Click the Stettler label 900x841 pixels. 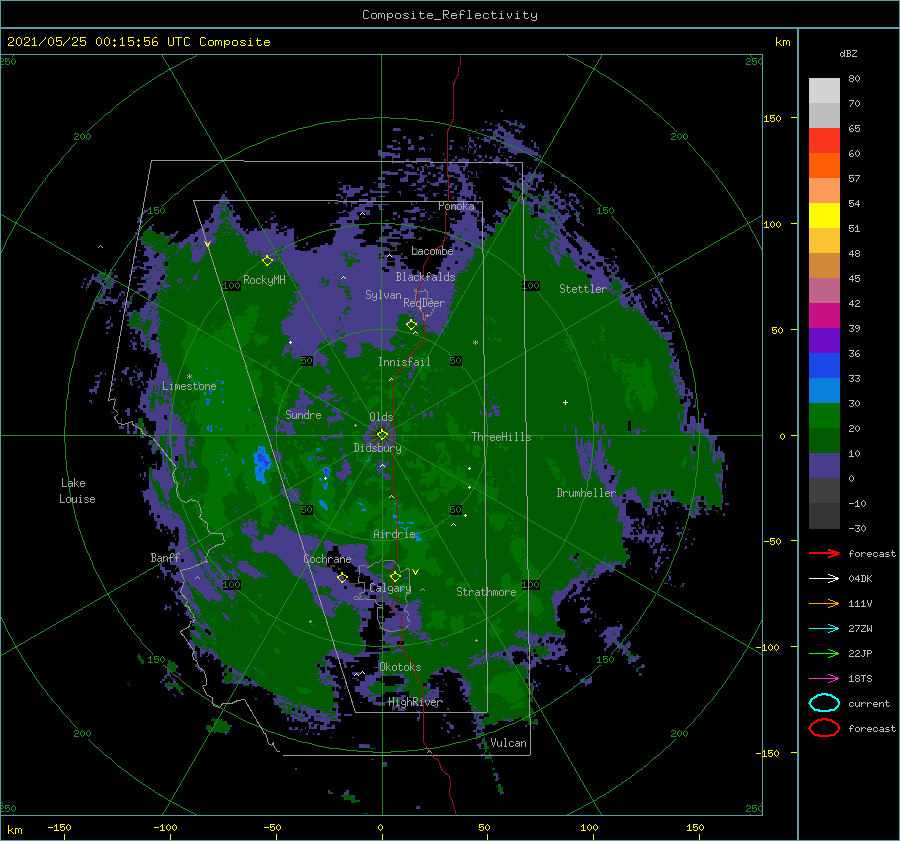(583, 289)
